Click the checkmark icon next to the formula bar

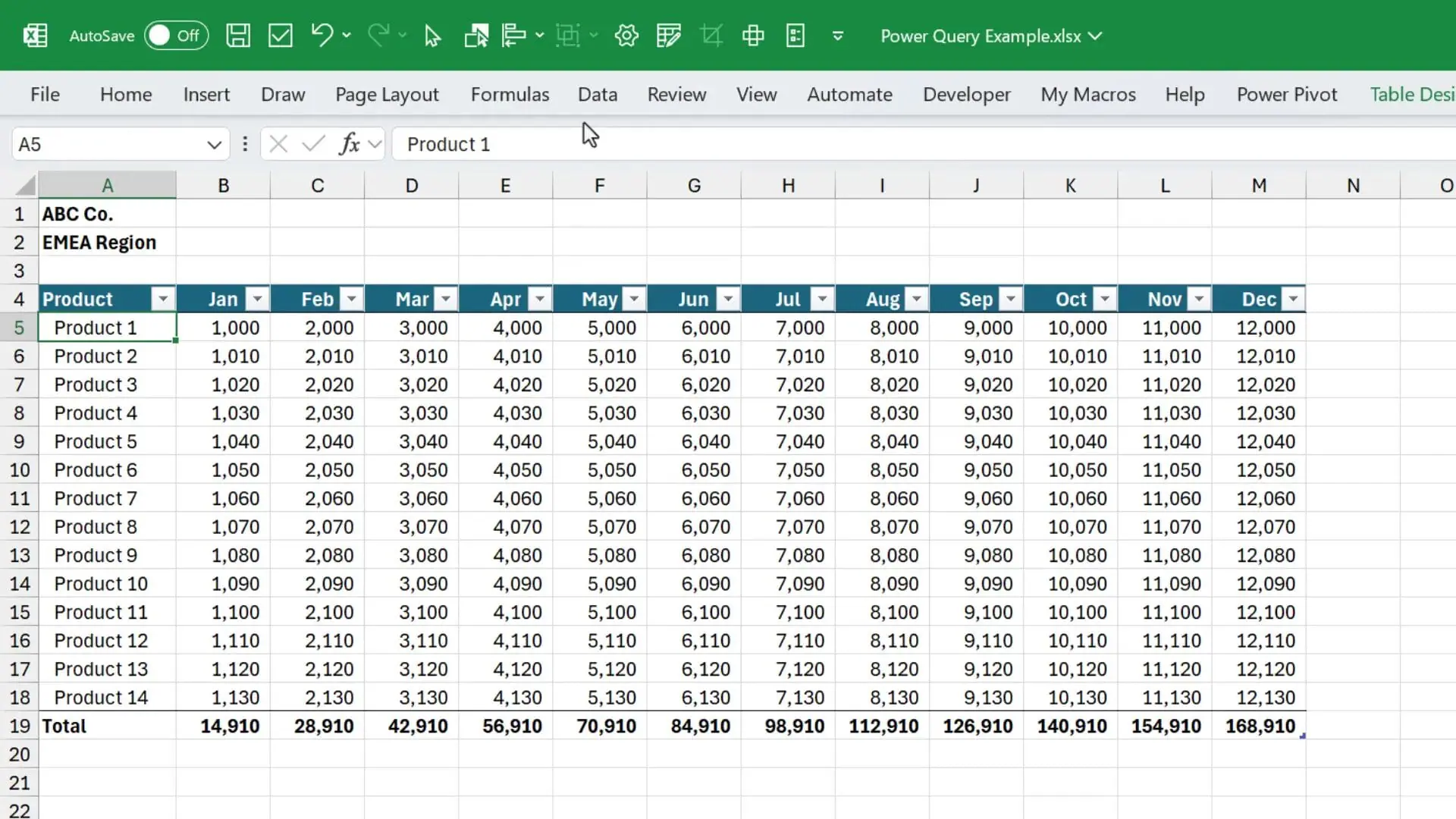(312, 143)
